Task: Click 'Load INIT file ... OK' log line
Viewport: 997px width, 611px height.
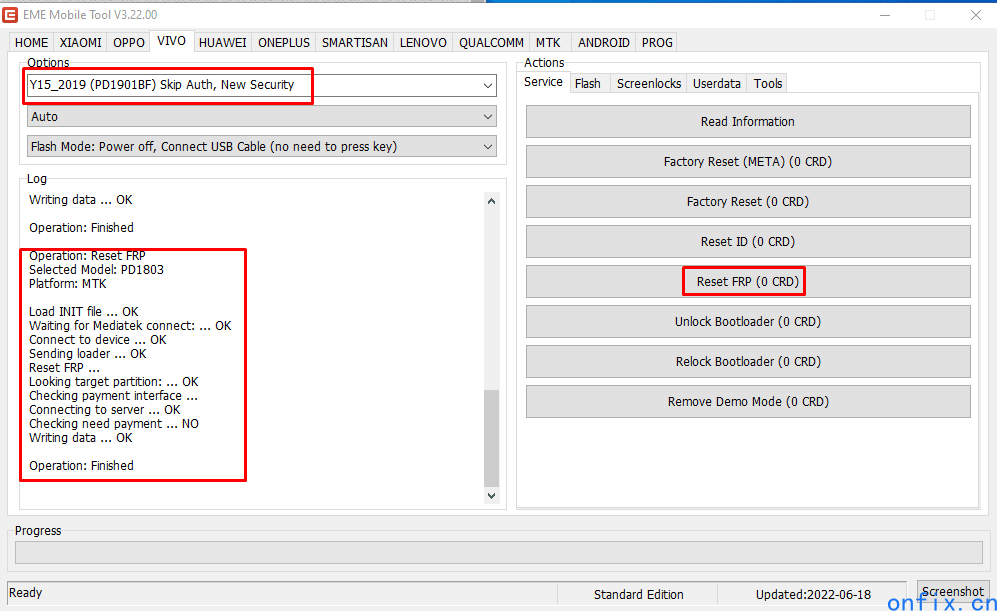Action: coord(83,312)
